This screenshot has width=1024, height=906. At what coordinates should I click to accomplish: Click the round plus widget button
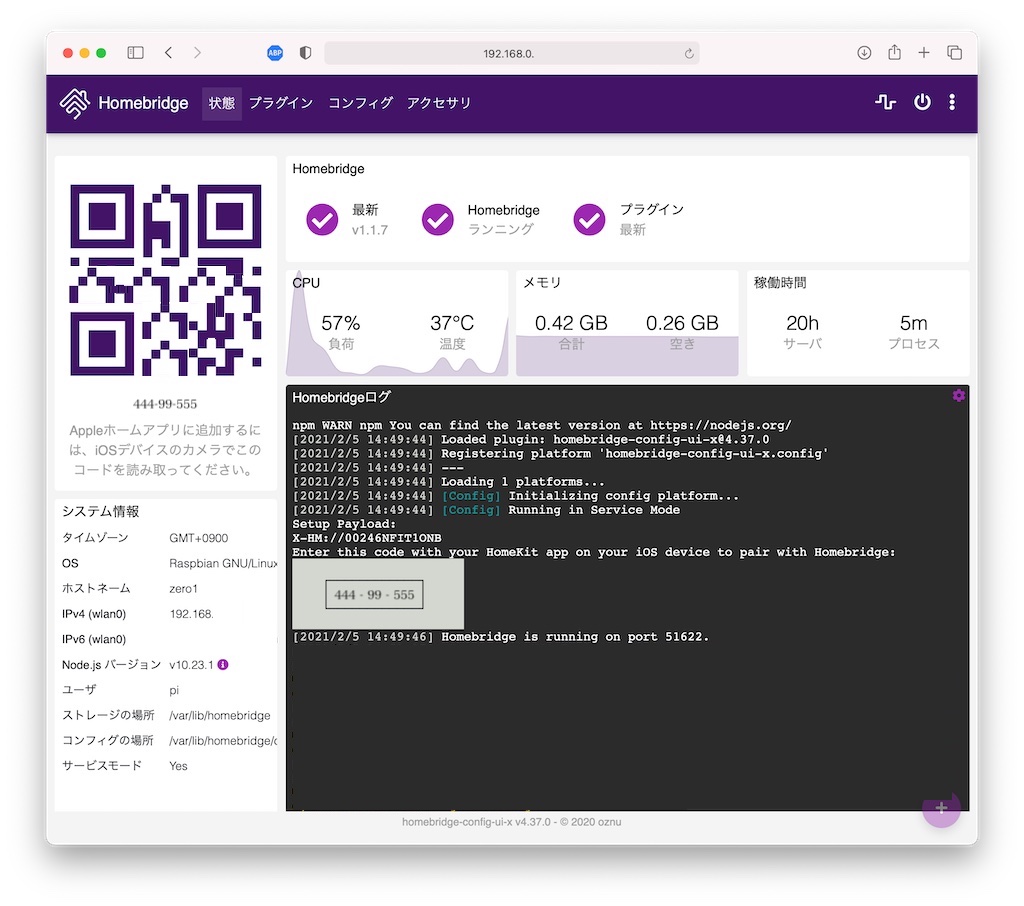click(x=941, y=808)
